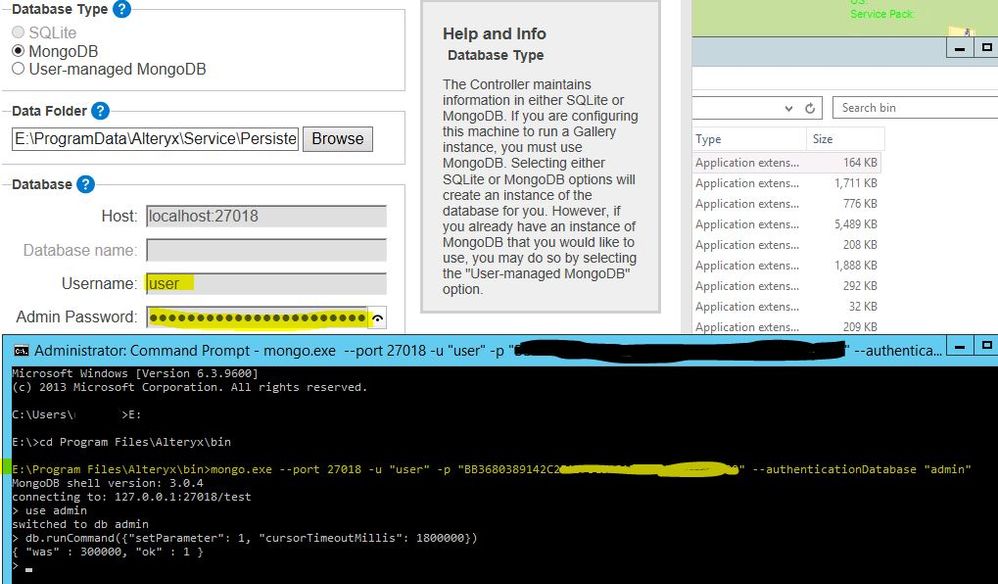Click the Host field showing localhost:27018

266,216
